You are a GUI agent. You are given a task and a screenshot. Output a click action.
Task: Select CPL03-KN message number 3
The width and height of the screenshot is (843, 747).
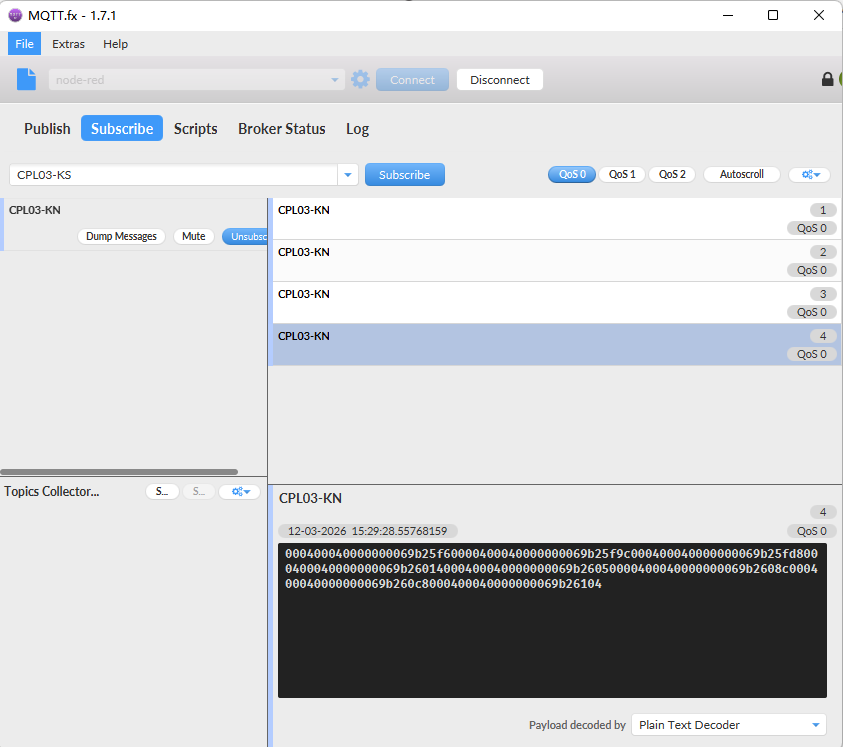[556, 303]
